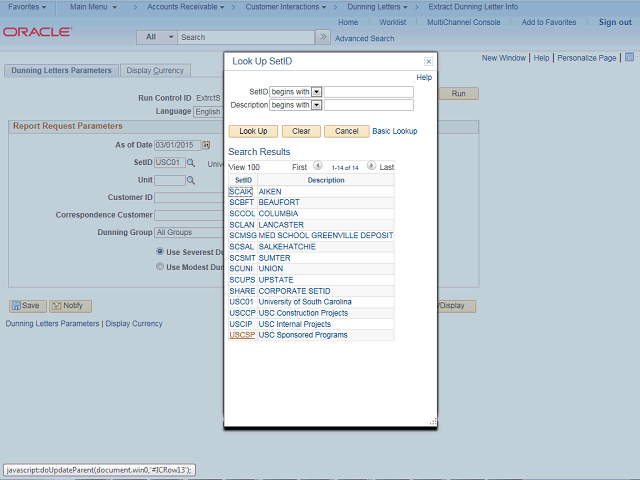This screenshot has width=640, height=480.
Task: Click Sign out
Action: 615,22
